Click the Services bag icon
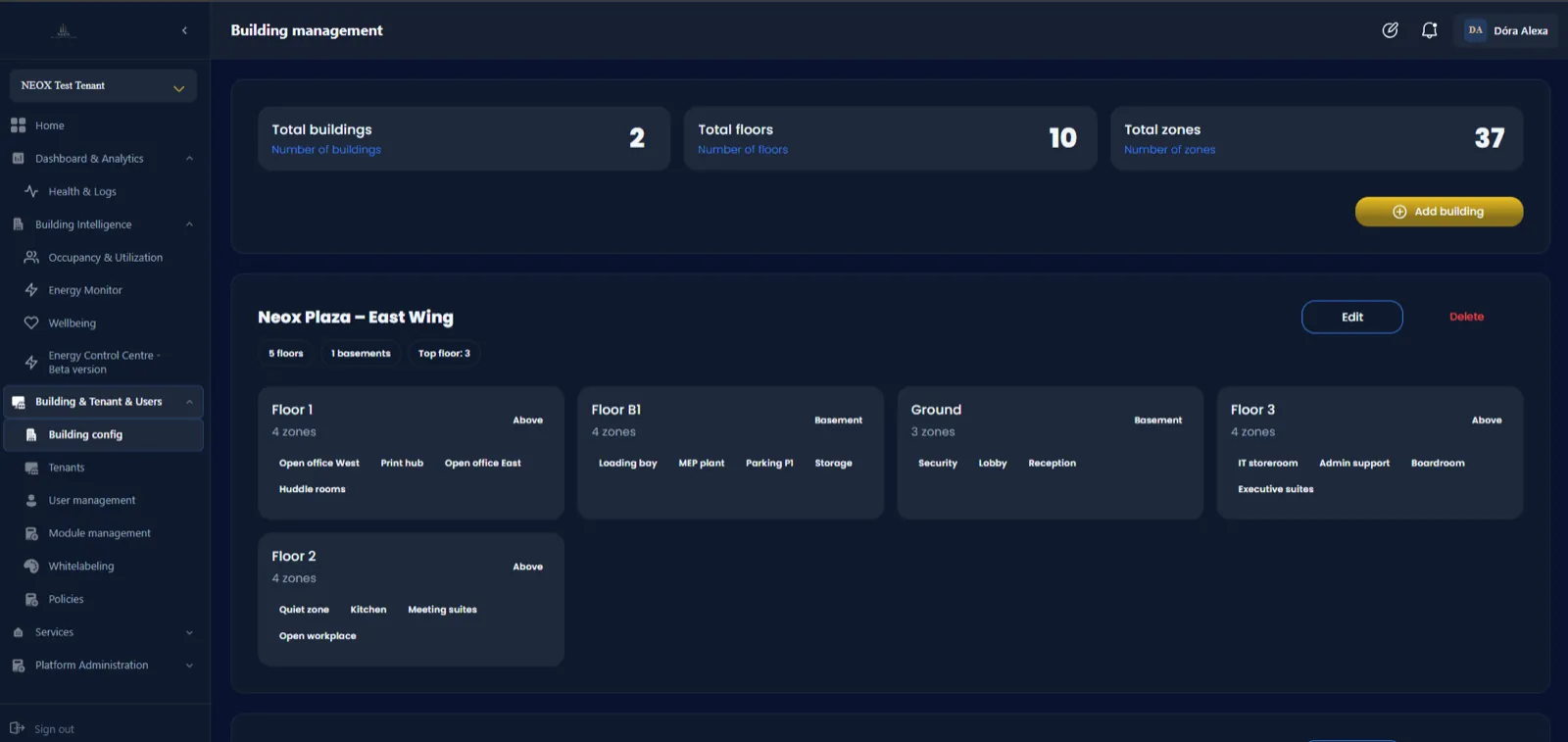This screenshot has height=742, width=1568. pyautogui.click(x=18, y=632)
